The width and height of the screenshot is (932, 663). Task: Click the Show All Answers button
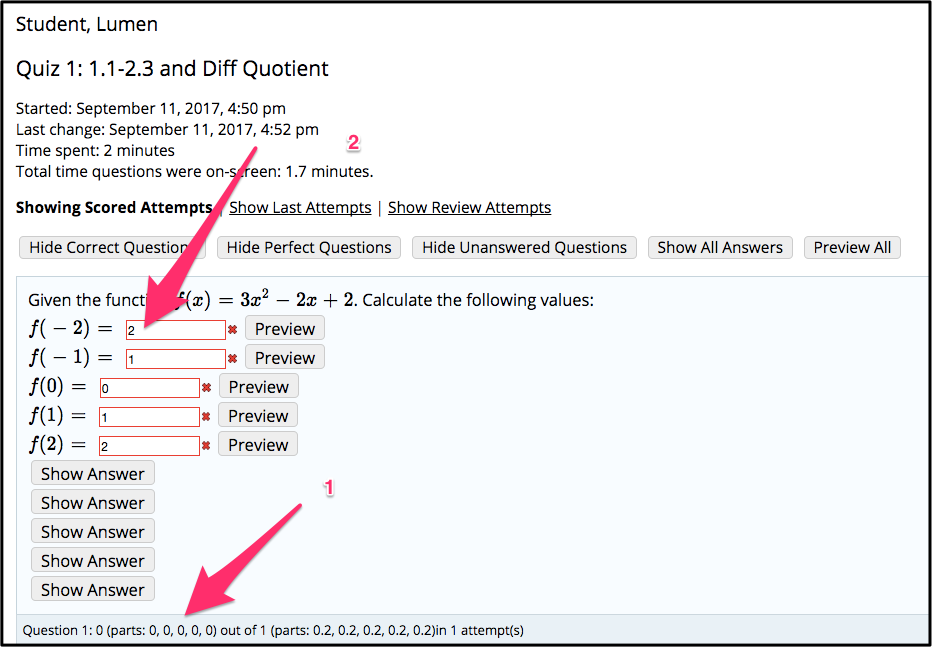[720, 247]
